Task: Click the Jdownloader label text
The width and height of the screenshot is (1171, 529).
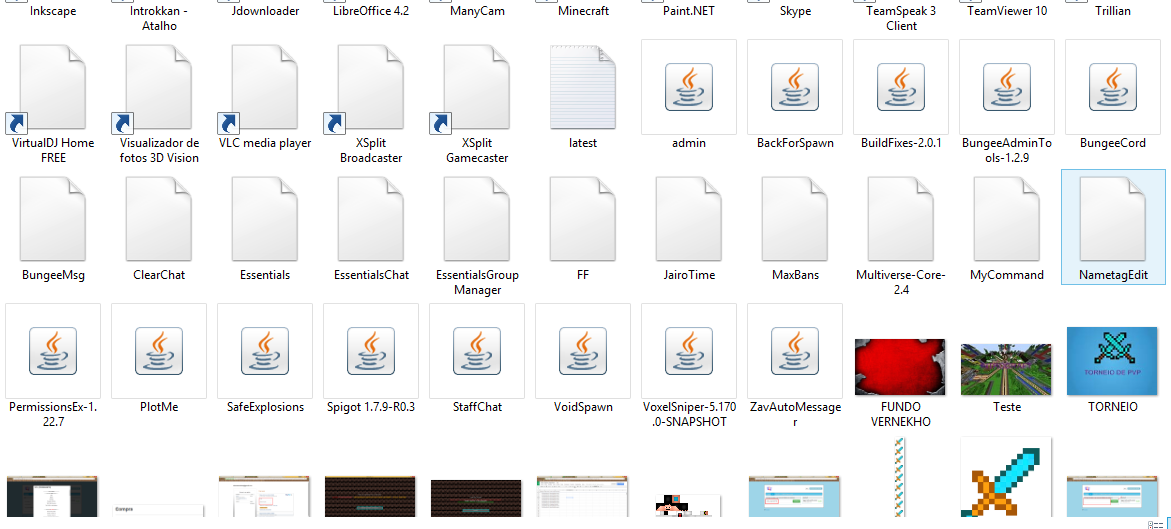Action: coord(265,11)
